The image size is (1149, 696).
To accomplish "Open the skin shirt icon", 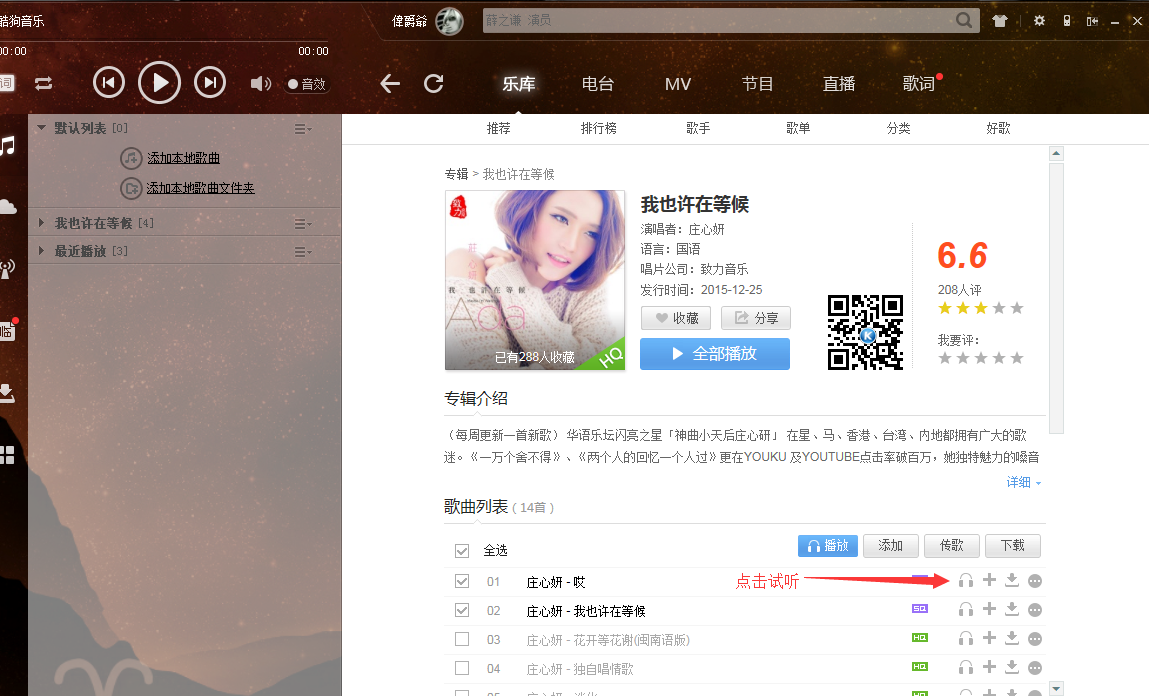I will pos(1000,21).
